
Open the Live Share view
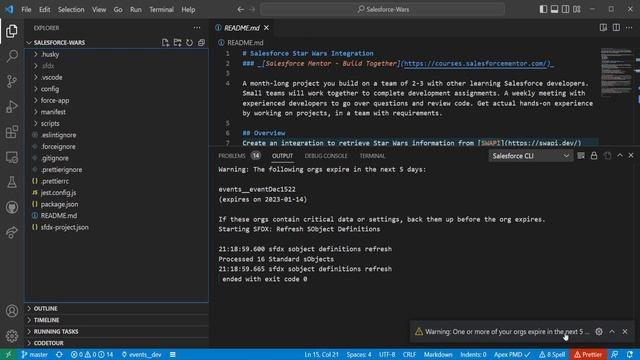(12, 233)
